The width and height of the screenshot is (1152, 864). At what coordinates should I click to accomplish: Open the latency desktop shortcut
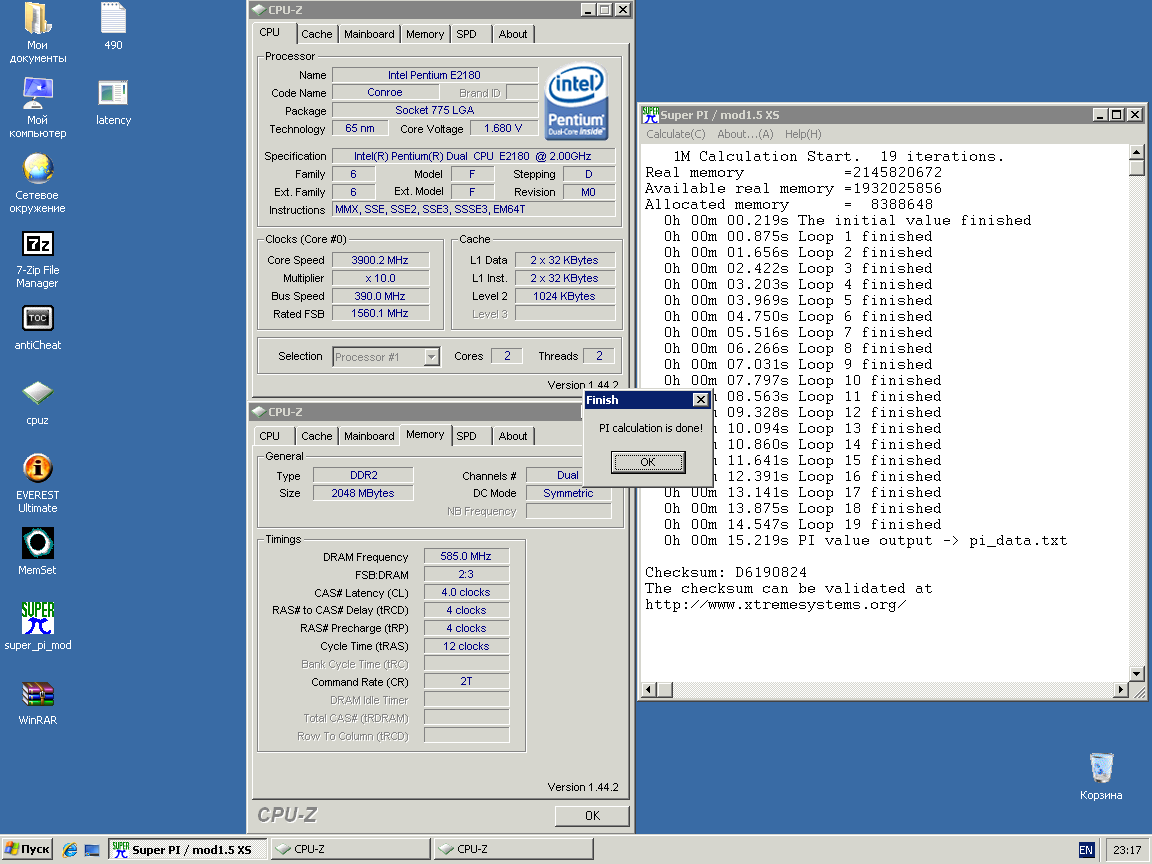pyautogui.click(x=113, y=101)
